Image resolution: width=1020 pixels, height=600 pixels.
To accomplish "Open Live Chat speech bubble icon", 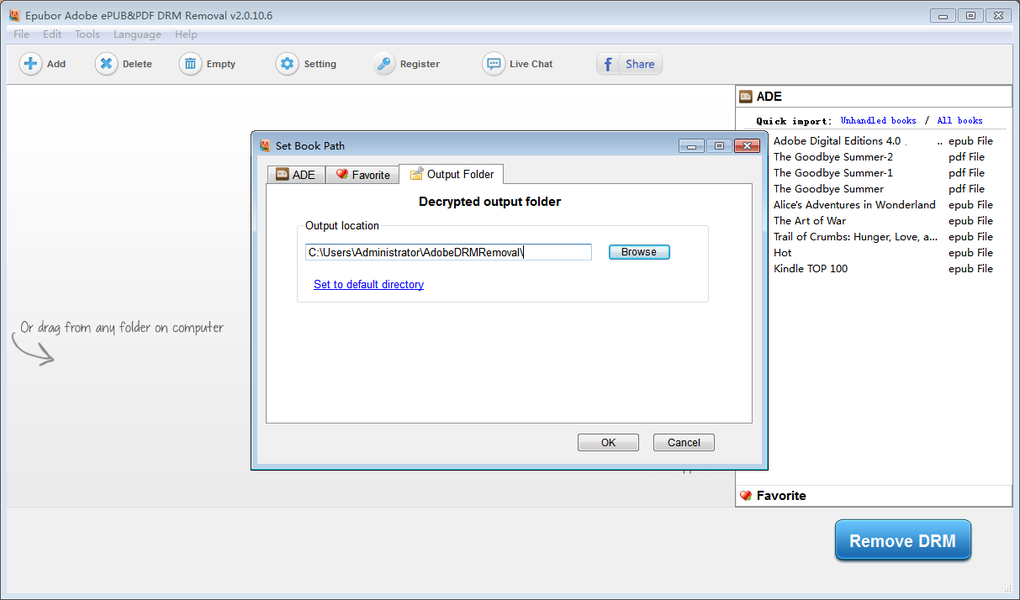I will 494,64.
